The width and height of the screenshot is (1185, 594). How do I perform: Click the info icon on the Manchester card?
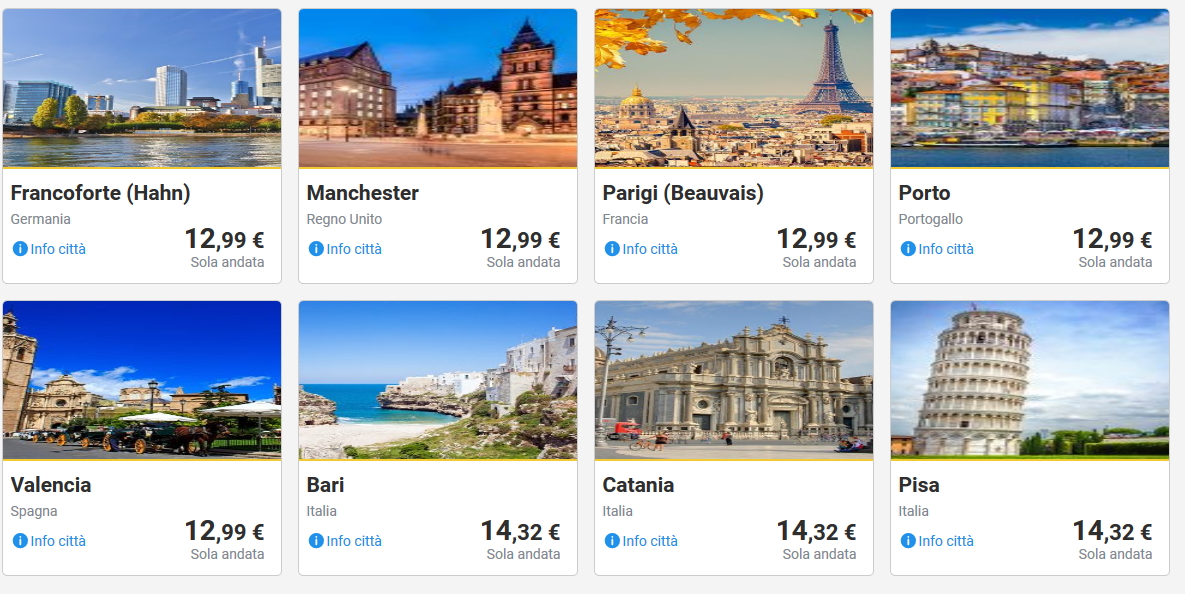pos(316,249)
